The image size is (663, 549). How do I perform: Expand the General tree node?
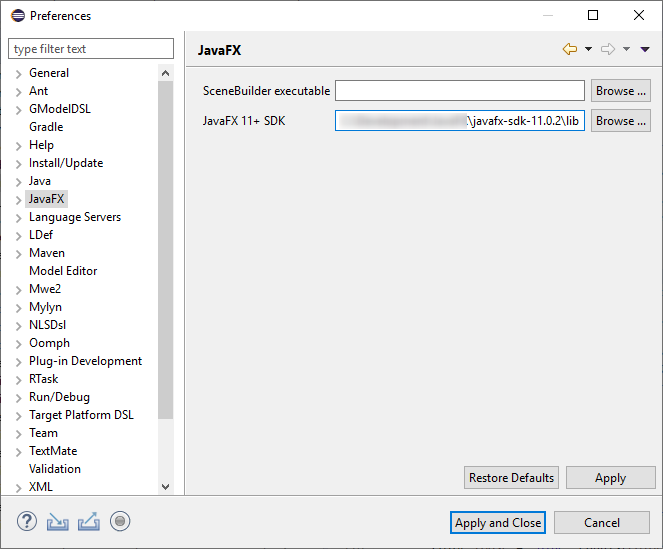click(18, 74)
